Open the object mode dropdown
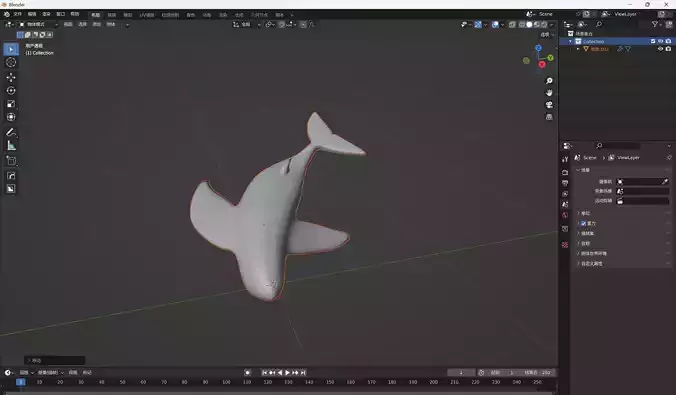676x395 pixels. (38, 25)
